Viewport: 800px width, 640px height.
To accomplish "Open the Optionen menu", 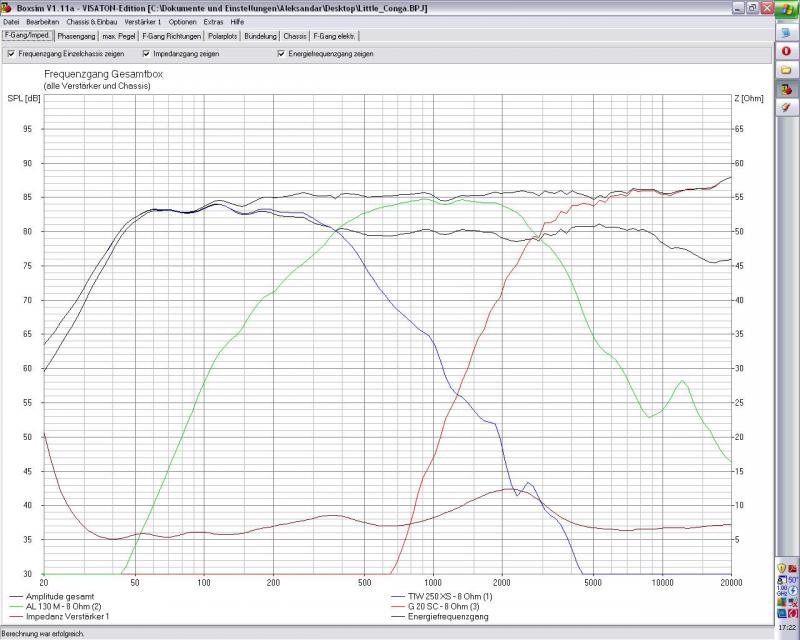I will coord(183,21).
